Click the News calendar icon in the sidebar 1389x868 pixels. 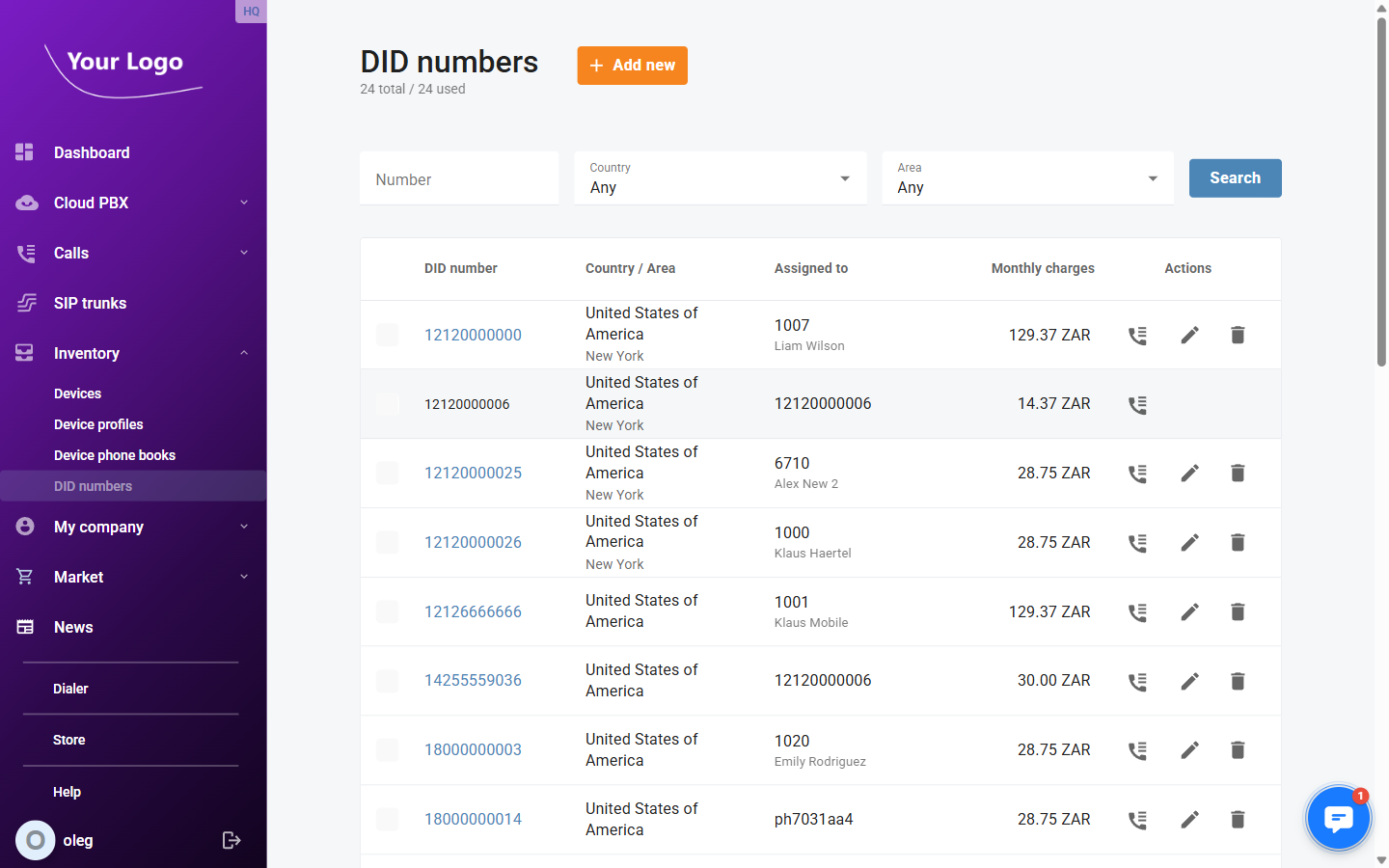tap(23, 627)
